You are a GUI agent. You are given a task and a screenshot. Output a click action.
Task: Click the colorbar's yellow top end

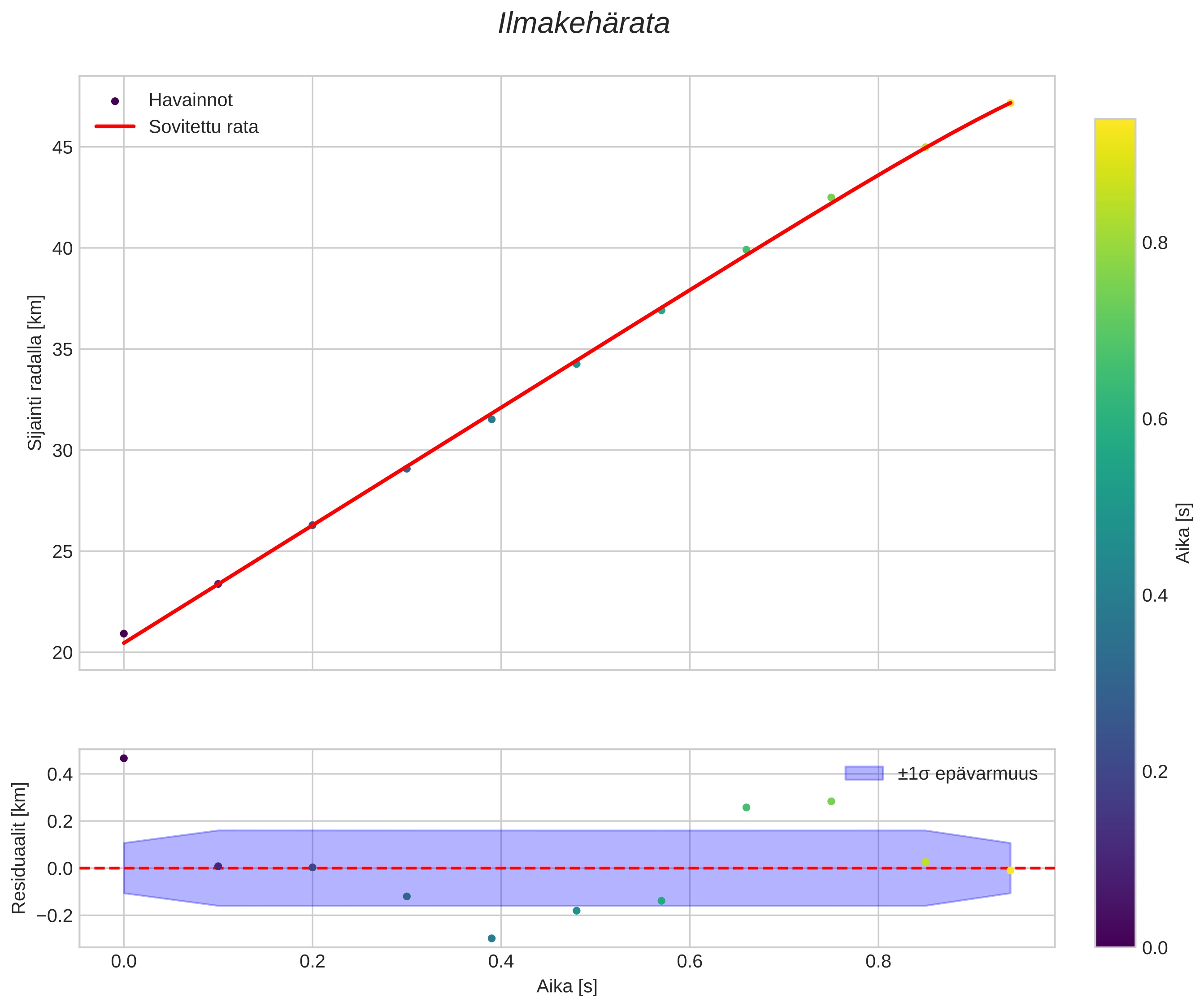[x=1115, y=124]
